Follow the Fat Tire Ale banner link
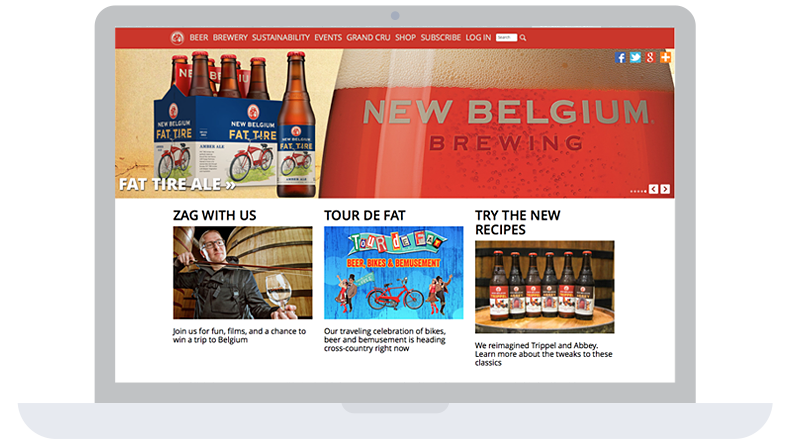 pyautogui.click(x=178, y=184)
